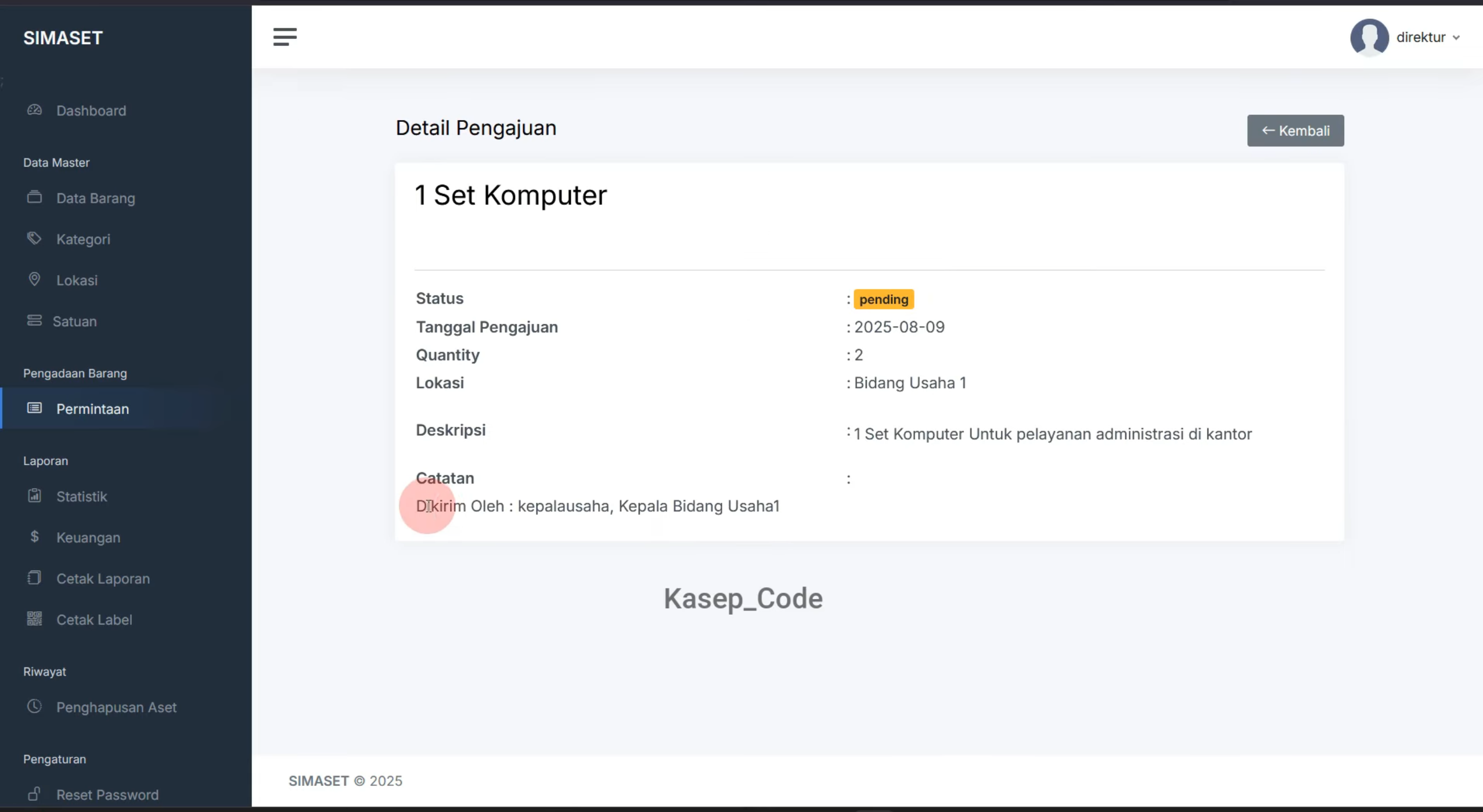
Task: Click the date 2025-08-09
Action: (x=899, y=327)
